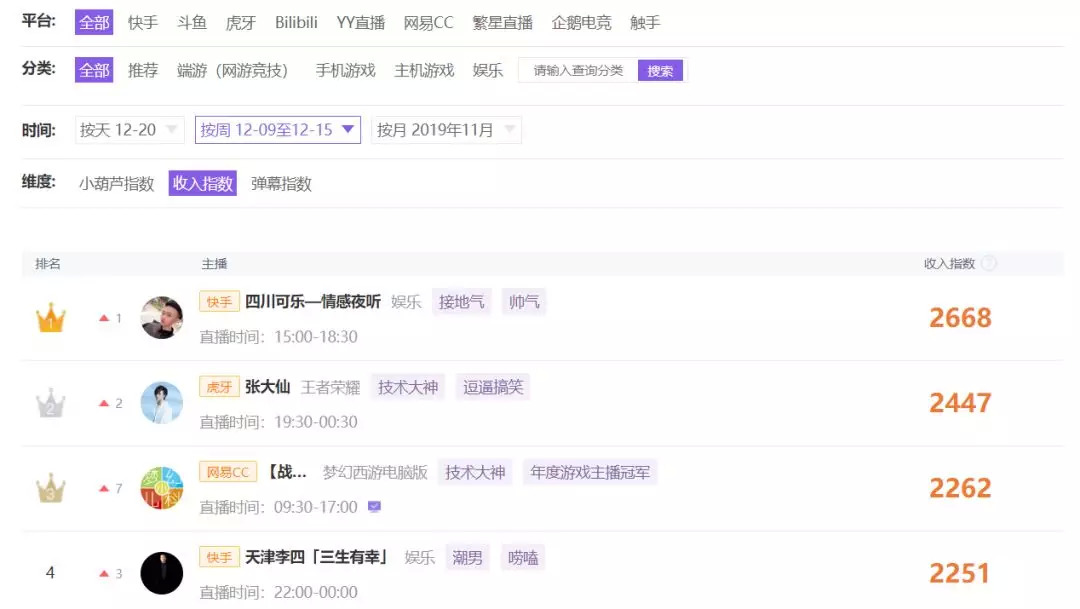Click red up arrow beside rank change 1
This screenshot has height=609, width=1080.
(x=104, y=318)
